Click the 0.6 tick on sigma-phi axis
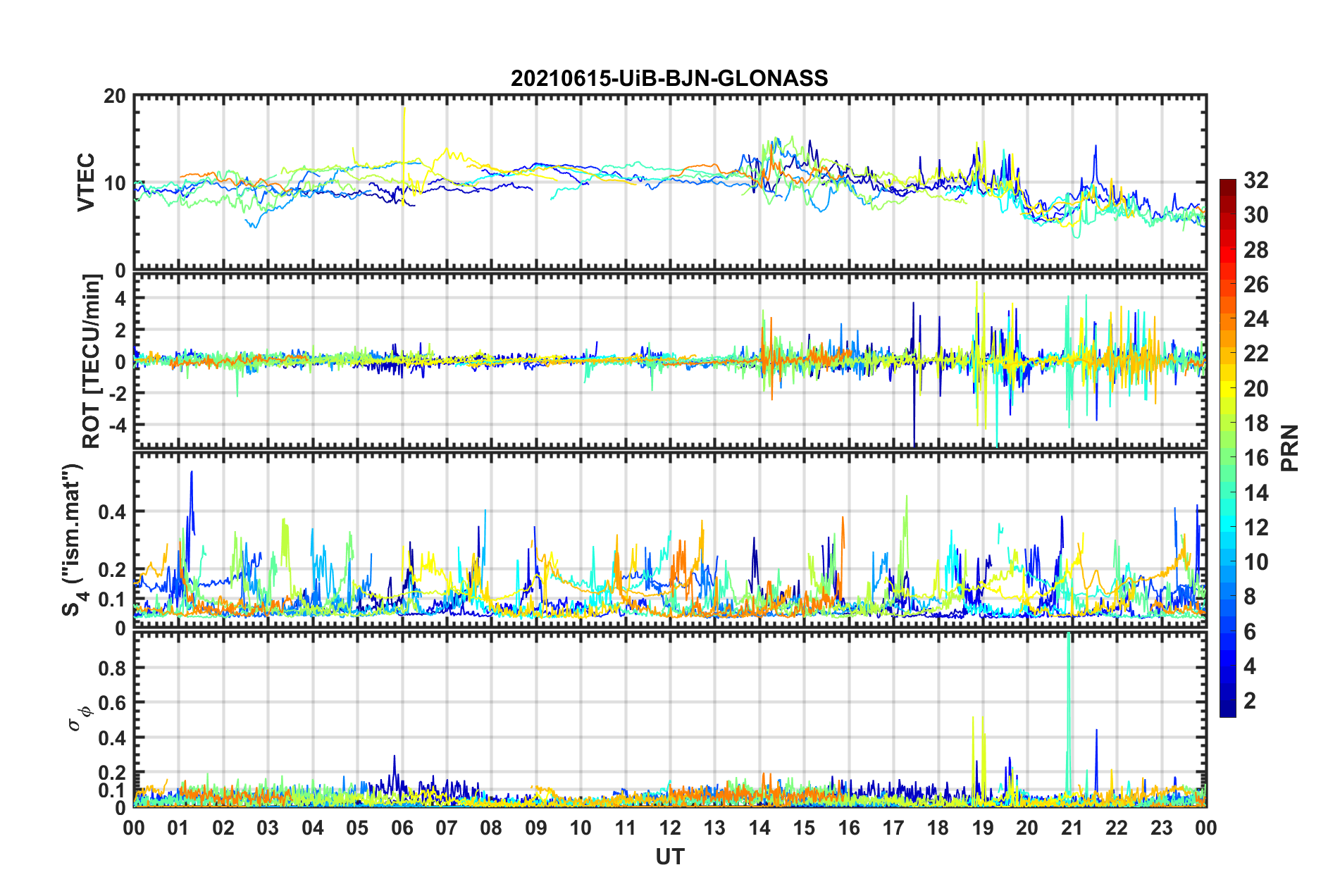 point(113,703)
